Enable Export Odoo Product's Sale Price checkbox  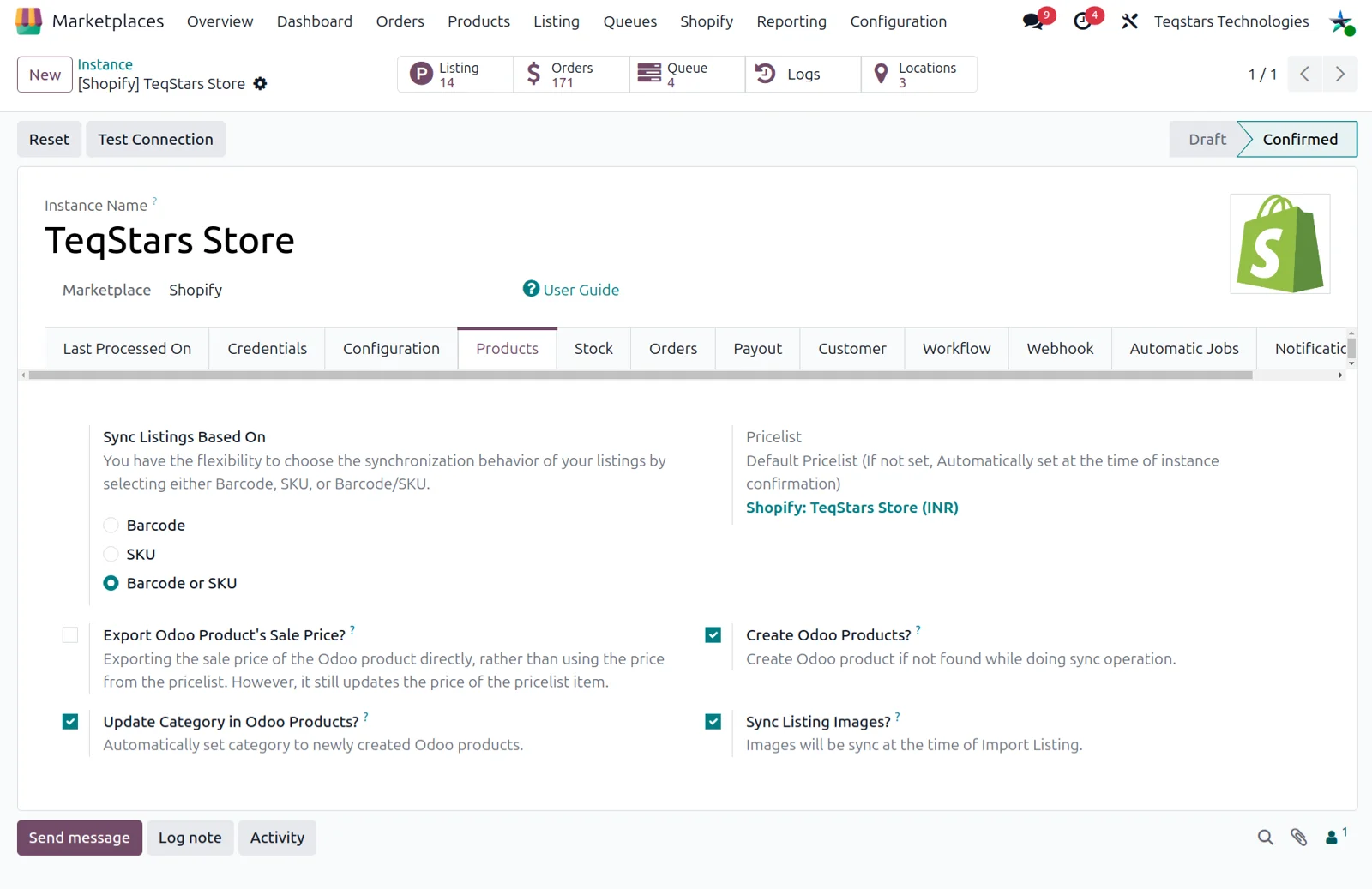70,635
